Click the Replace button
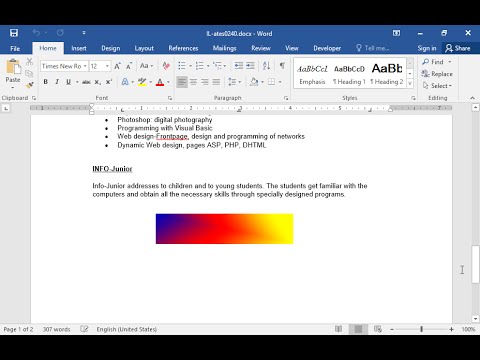Viewport: 480px width, 360px height. coord(437,74)
